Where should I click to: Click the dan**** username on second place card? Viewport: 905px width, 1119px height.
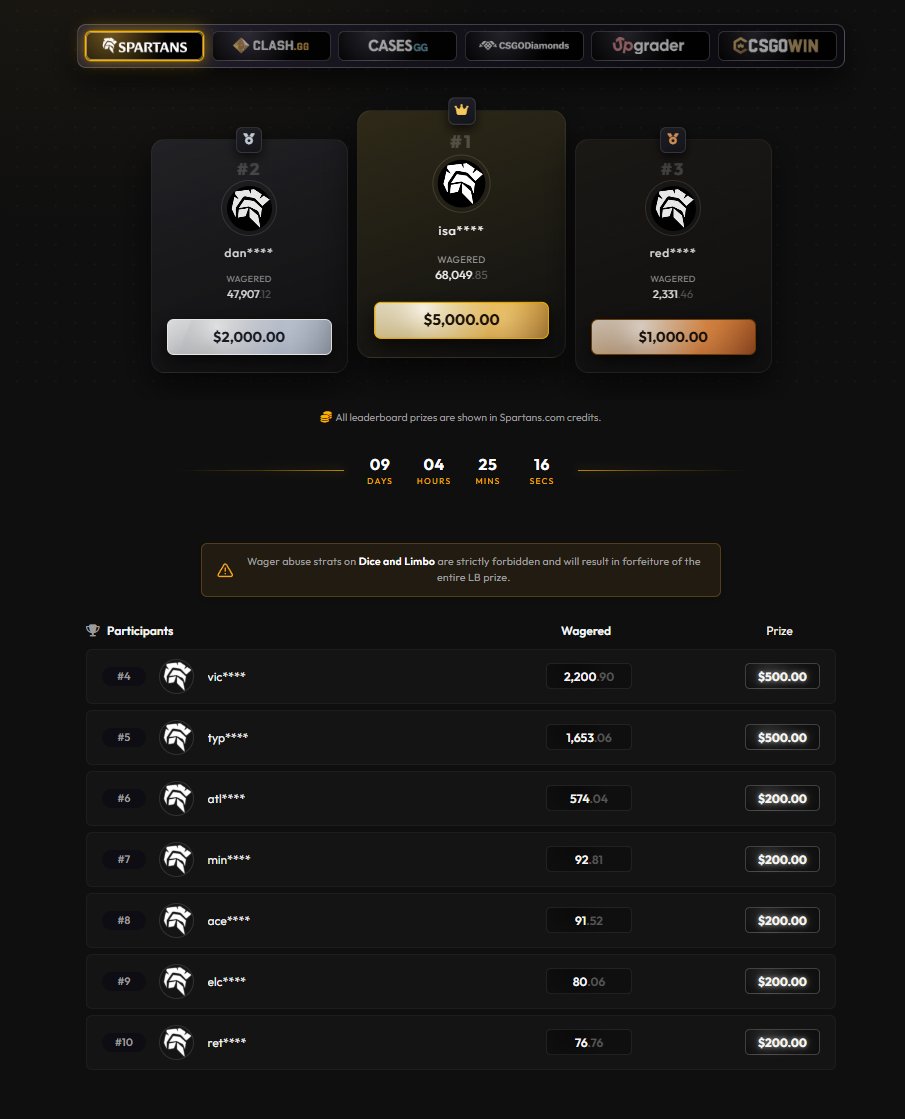(x=248, y=253)
